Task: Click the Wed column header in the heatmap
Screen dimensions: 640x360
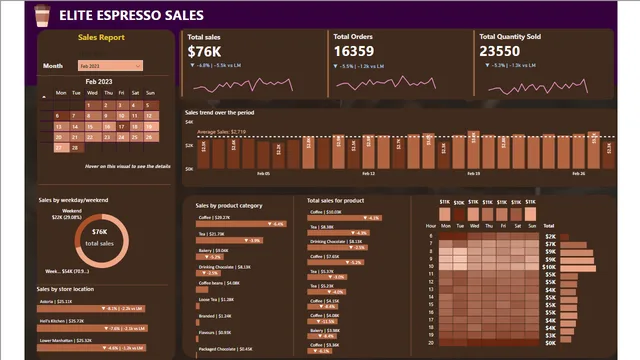Action: click(x=474, y=226)
